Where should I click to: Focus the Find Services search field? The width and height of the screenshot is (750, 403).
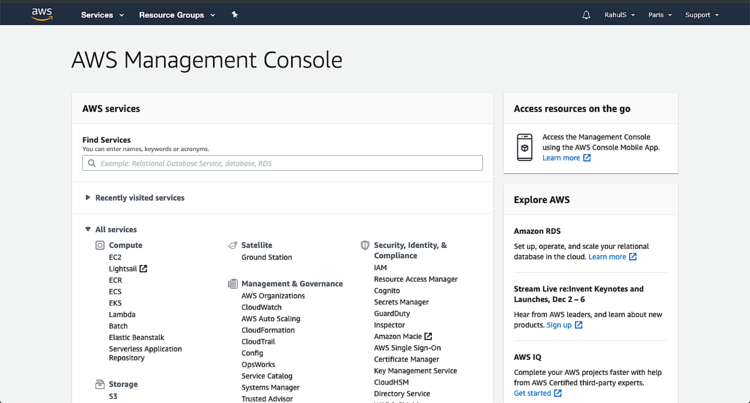pos(282,163)
